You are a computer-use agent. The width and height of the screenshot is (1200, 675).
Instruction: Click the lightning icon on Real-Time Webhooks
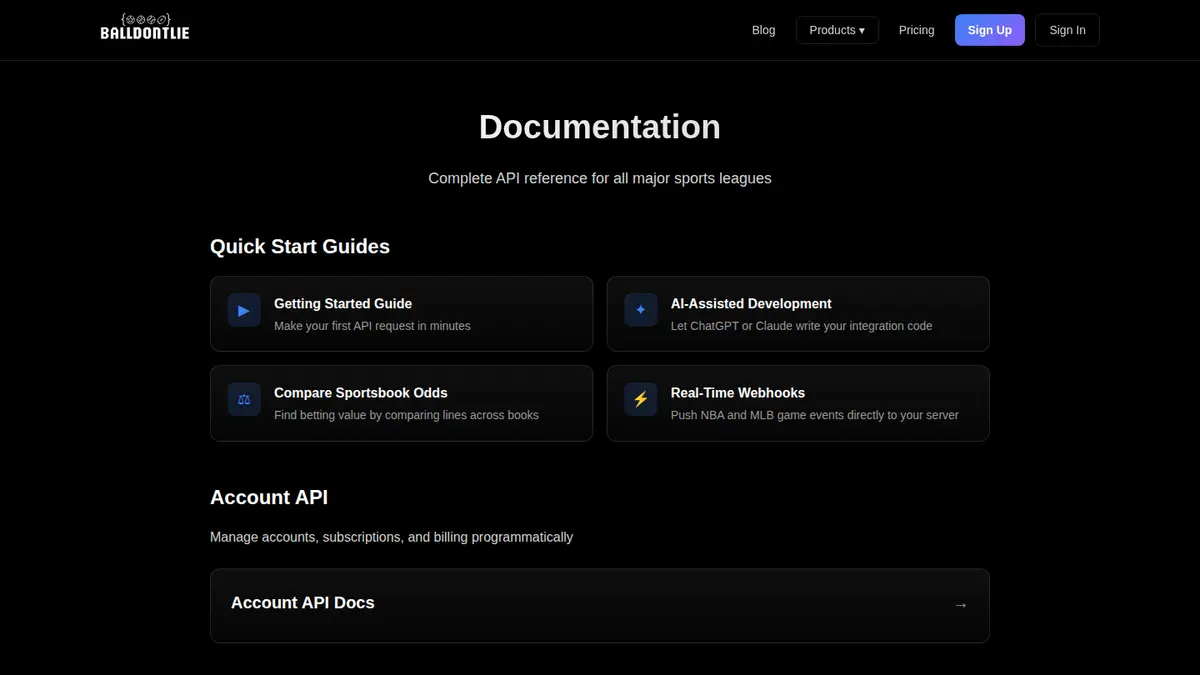[x=641, y=399]
